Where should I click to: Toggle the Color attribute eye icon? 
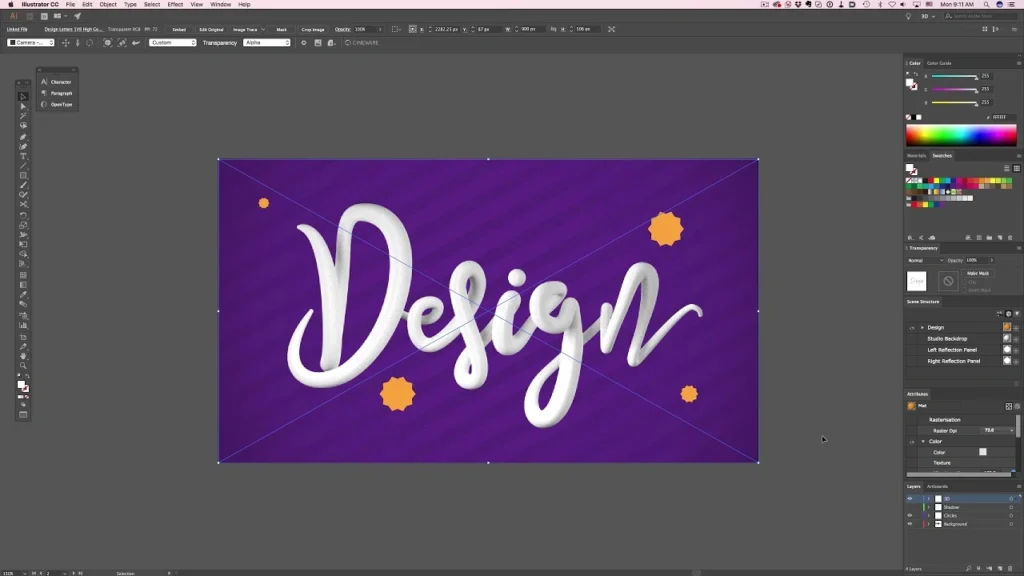click(912, 441)
